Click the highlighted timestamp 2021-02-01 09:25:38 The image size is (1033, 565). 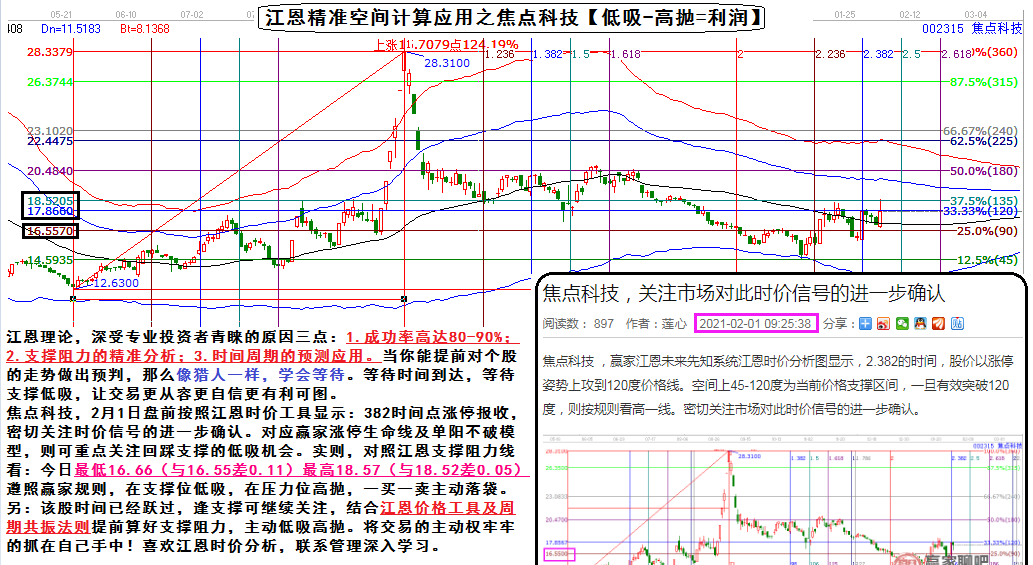756,324
